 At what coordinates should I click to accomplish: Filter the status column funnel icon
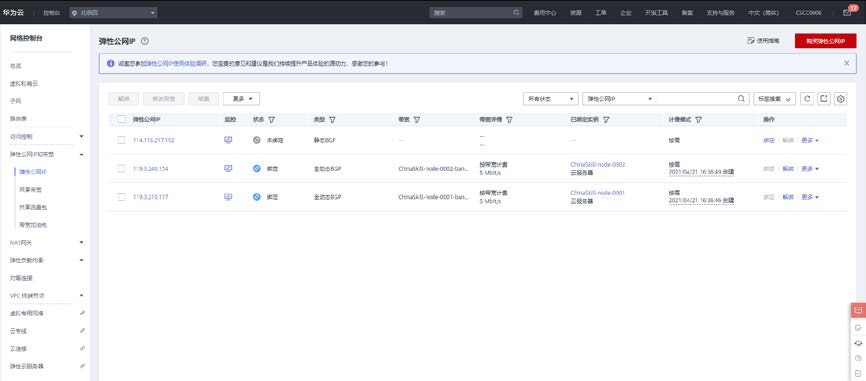272,119
